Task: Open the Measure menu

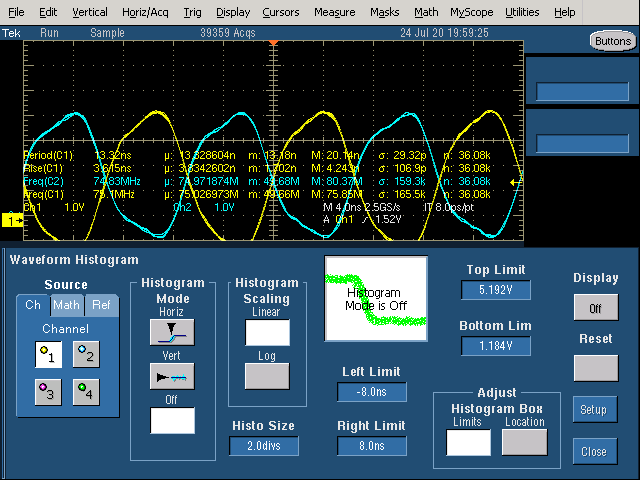Action: pyautogui.click(x=334, y=12)
